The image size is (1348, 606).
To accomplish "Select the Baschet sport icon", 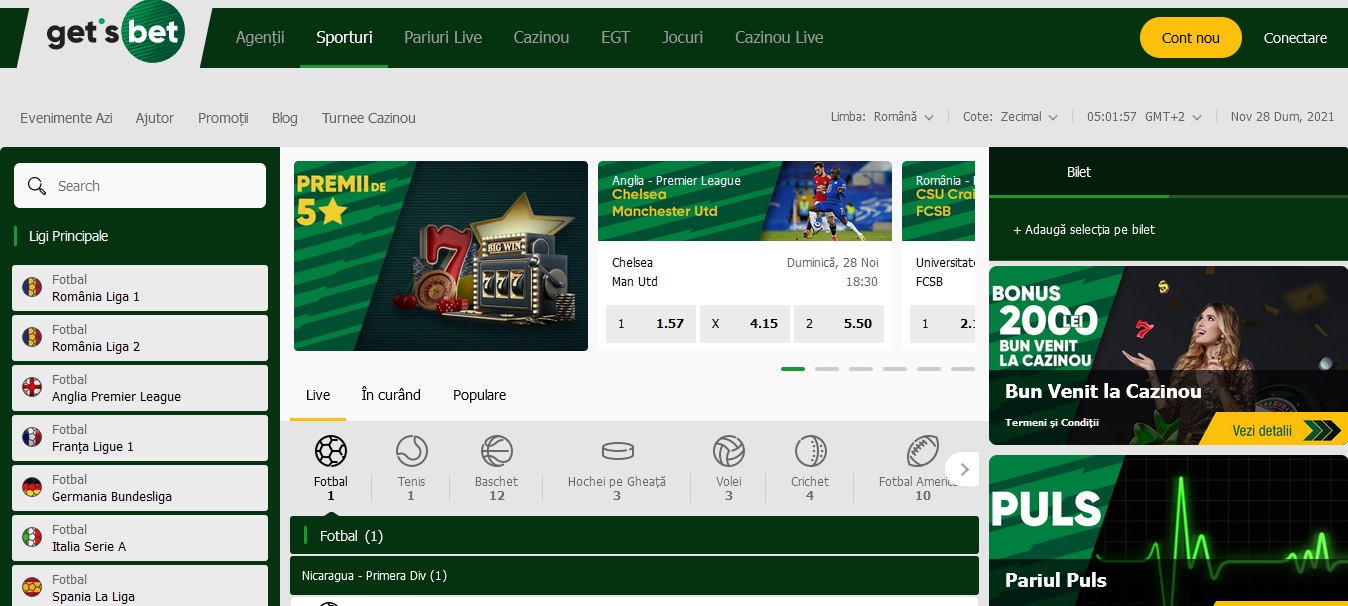I will (496, 452).
